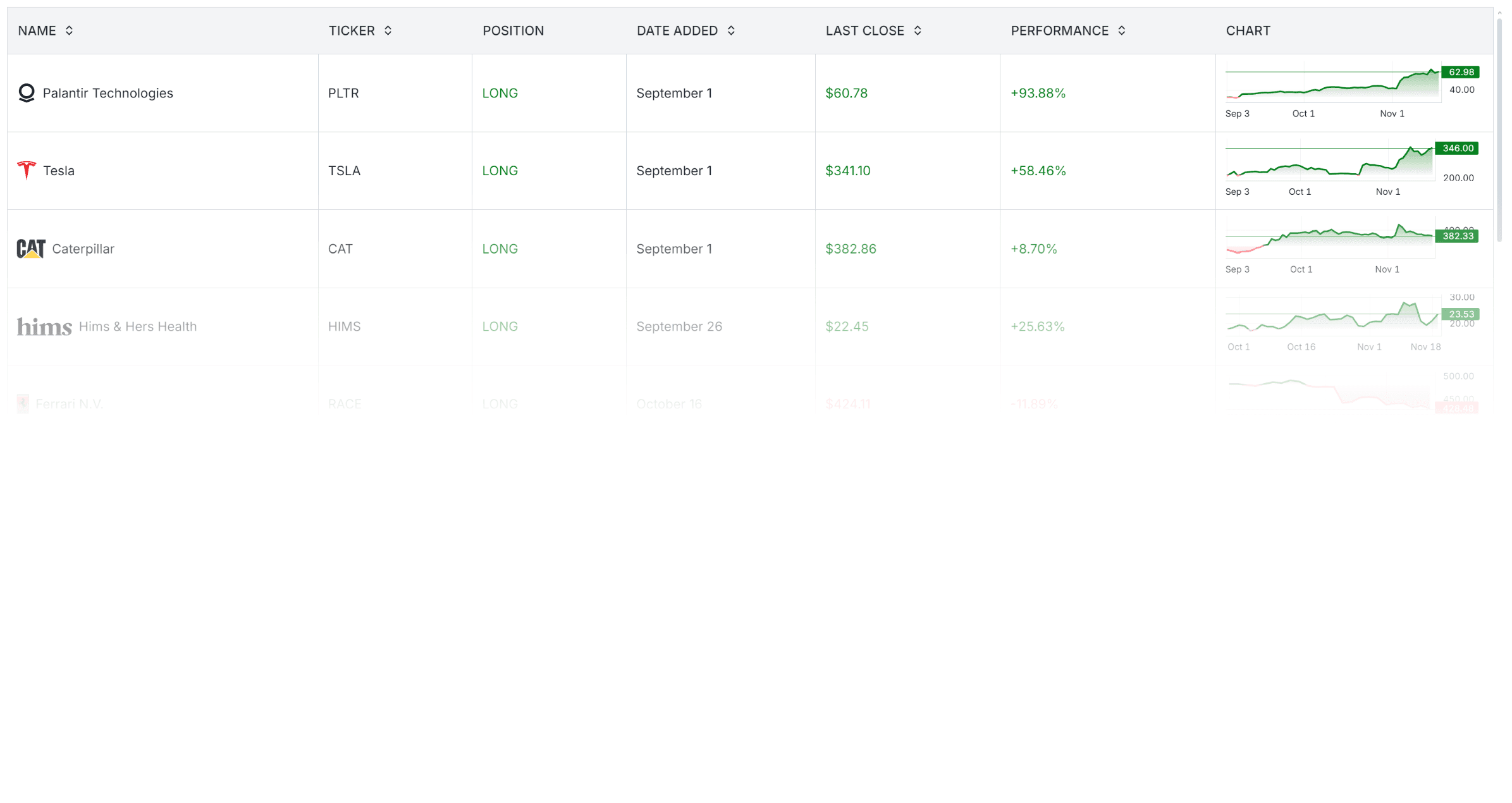This screenshot has width=1512, height=803.
Task: Click LONG position in the Caterpillar row
Action: point(500,248)
